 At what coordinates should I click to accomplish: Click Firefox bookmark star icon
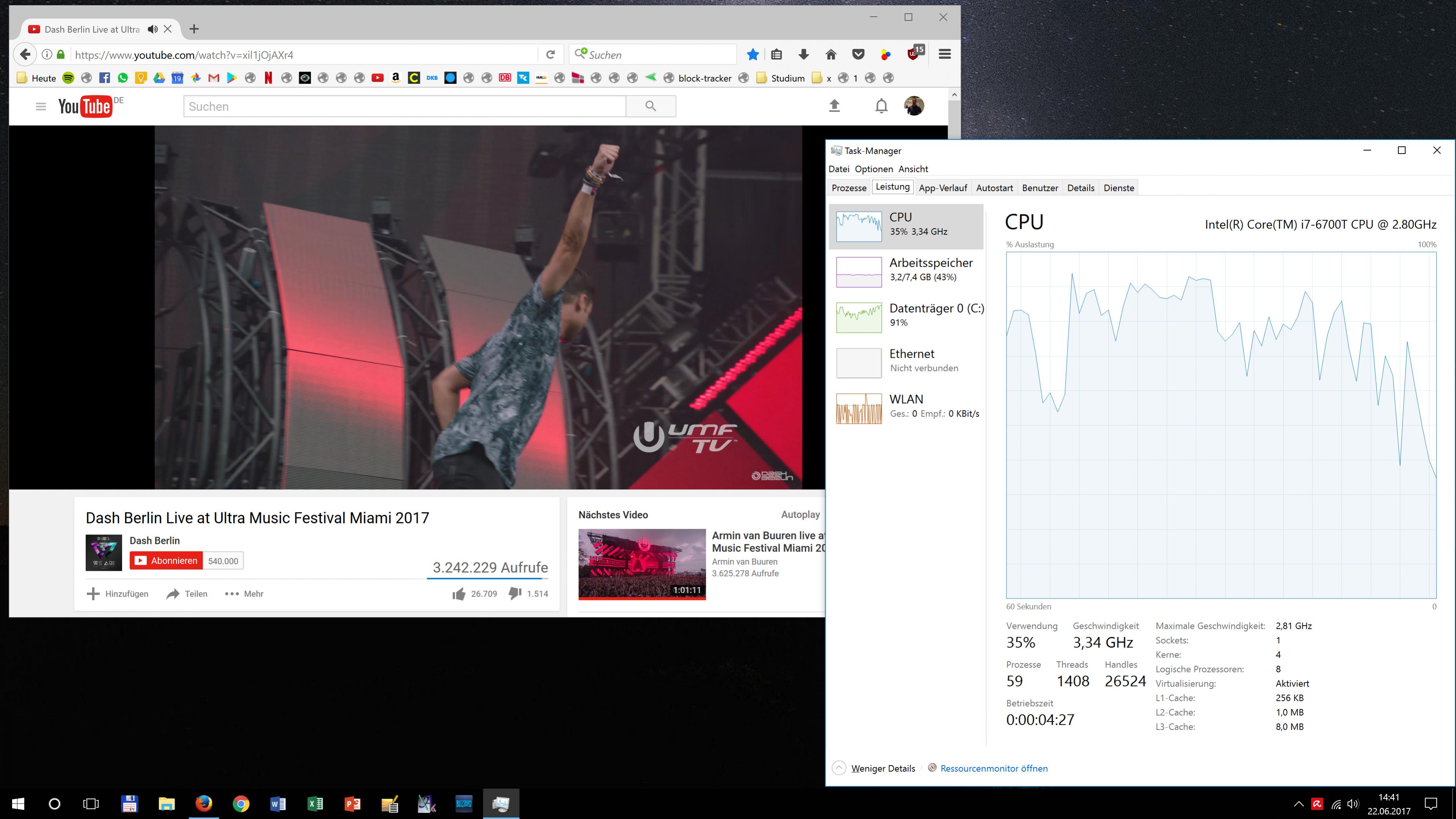[x=753, y=54]
